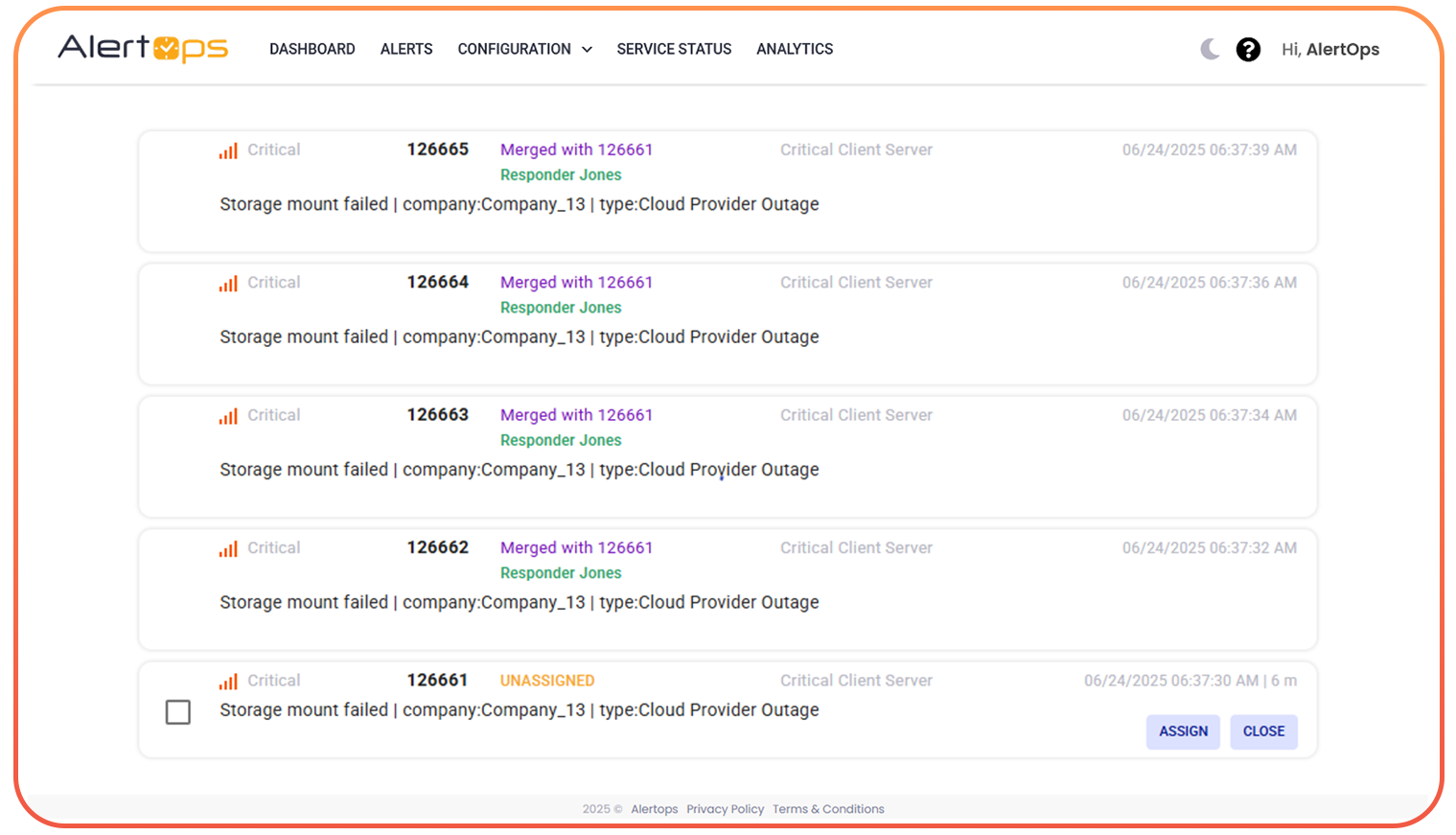Click severity bars icon on alert 126661

pos(228,682)
